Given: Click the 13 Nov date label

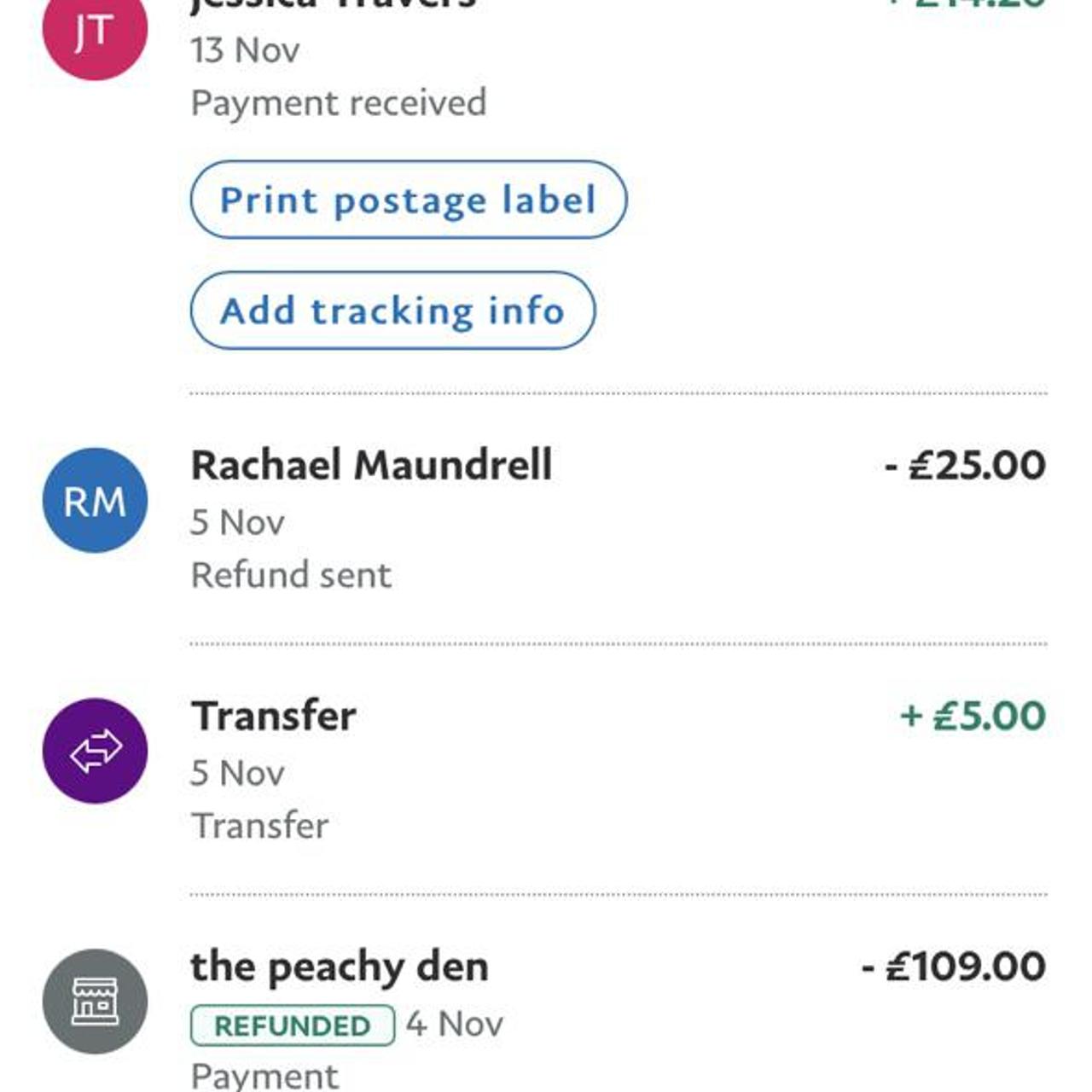Looking at the screenshot, I should point(242,49).
